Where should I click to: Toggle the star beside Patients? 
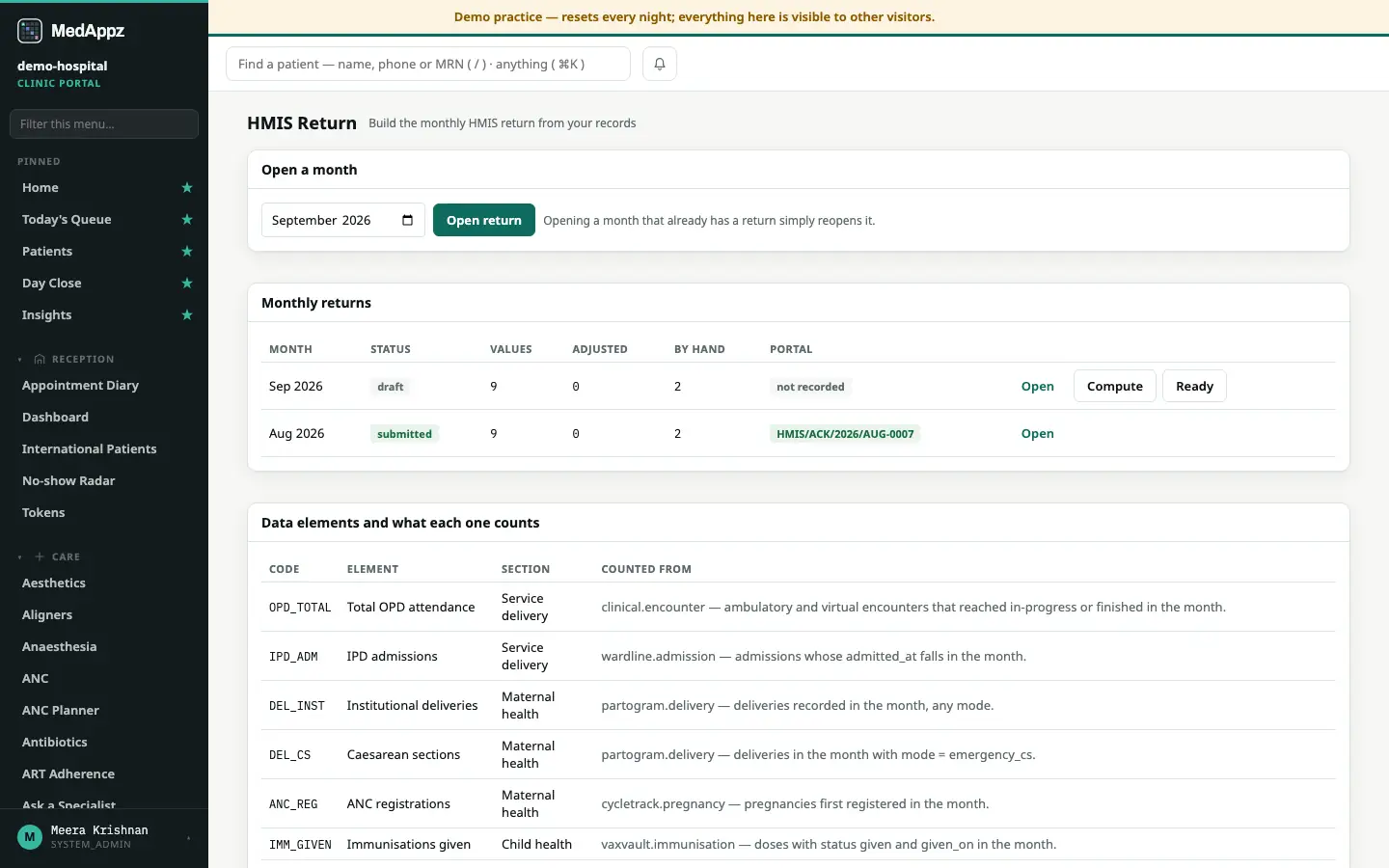click(x=187, y=252)
